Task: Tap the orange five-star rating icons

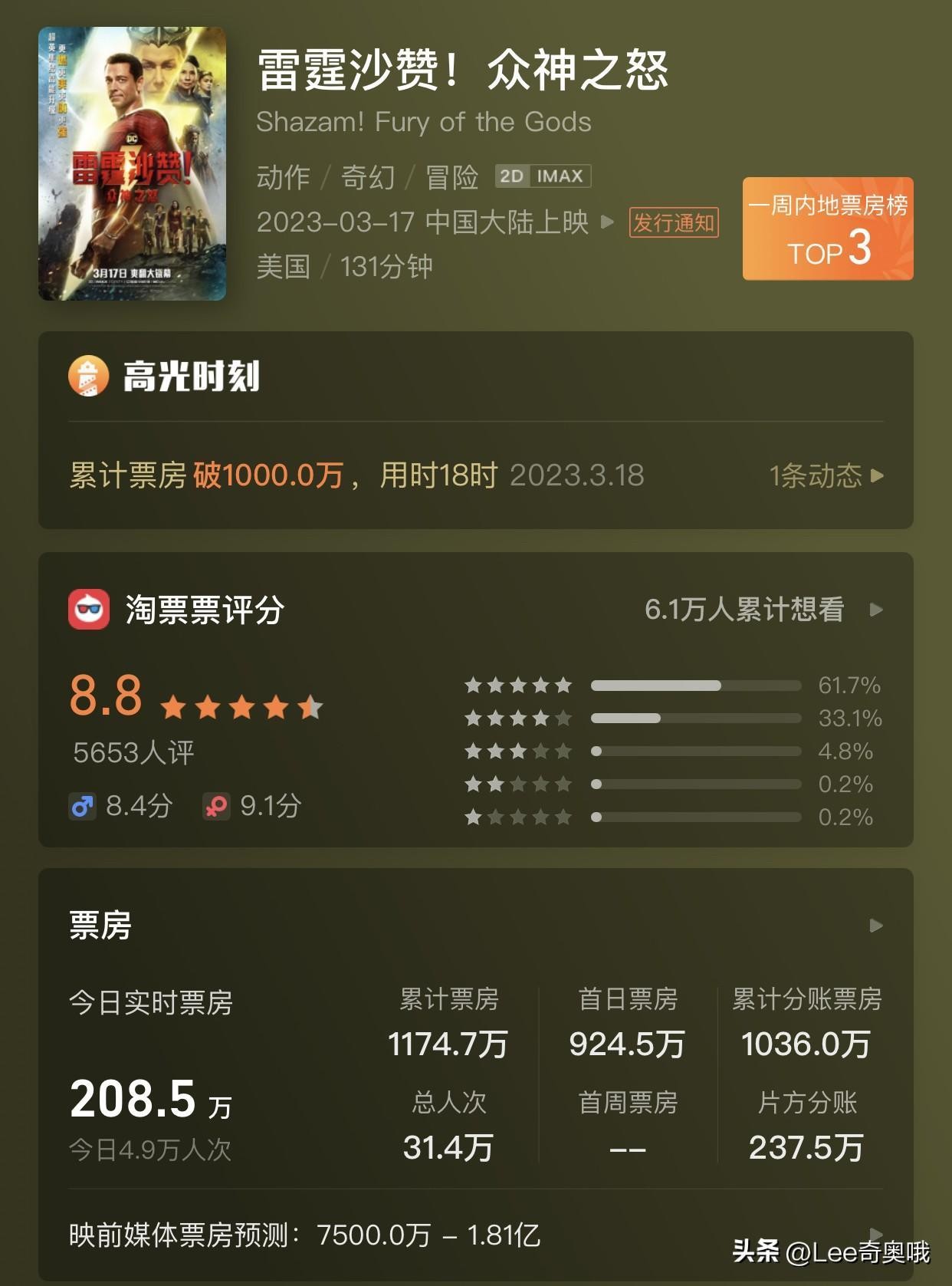Action: [241, 706]
